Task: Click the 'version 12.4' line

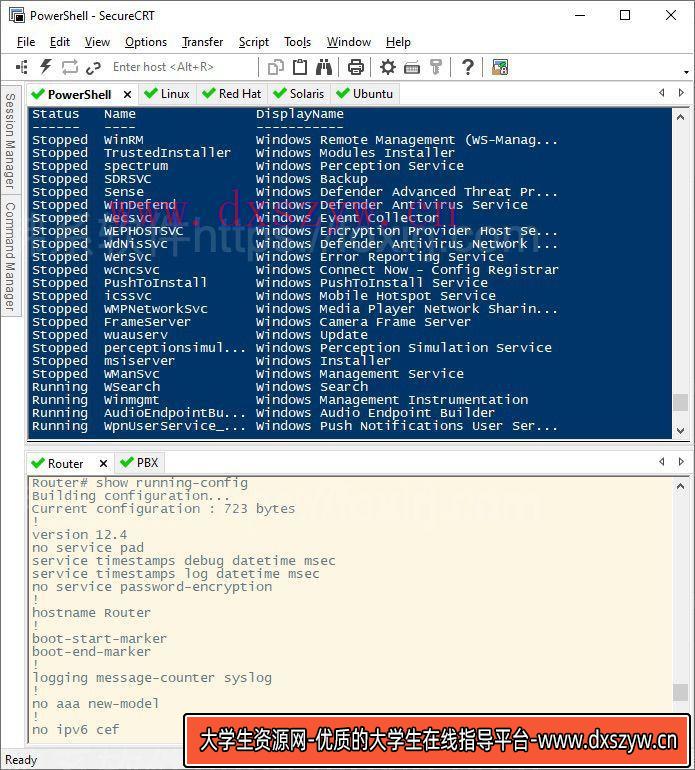Action: 80,535
